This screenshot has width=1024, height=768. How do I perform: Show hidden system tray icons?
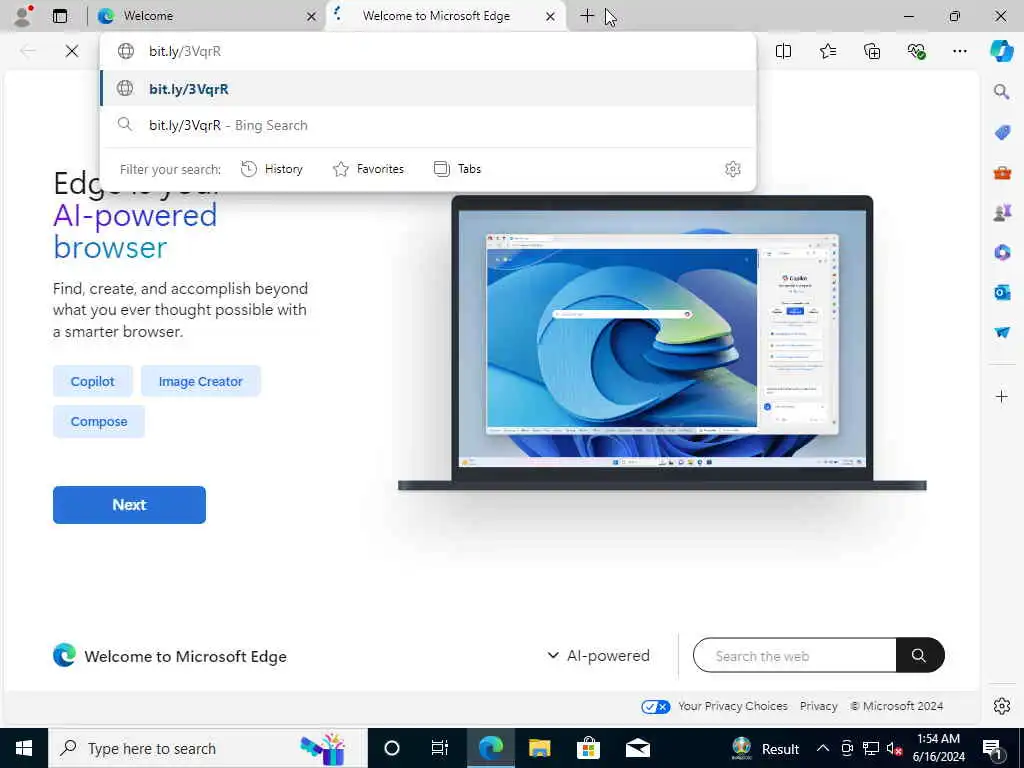[823, 748]
